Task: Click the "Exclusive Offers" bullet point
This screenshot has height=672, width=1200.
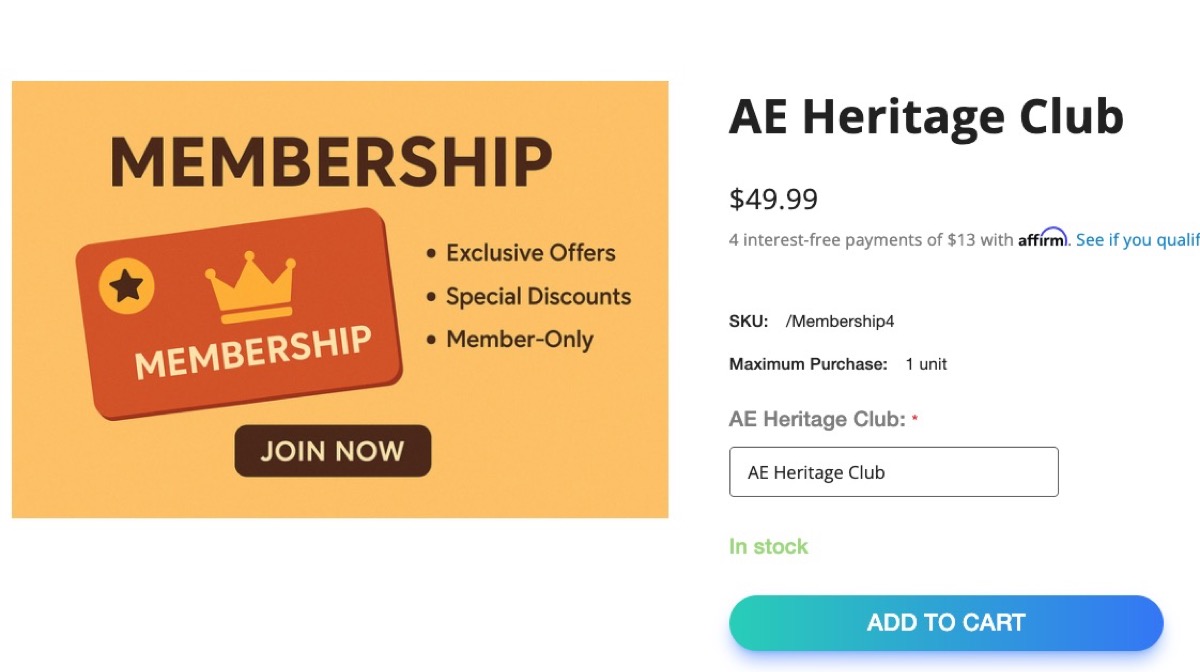Action: click(x=530, y=253)
